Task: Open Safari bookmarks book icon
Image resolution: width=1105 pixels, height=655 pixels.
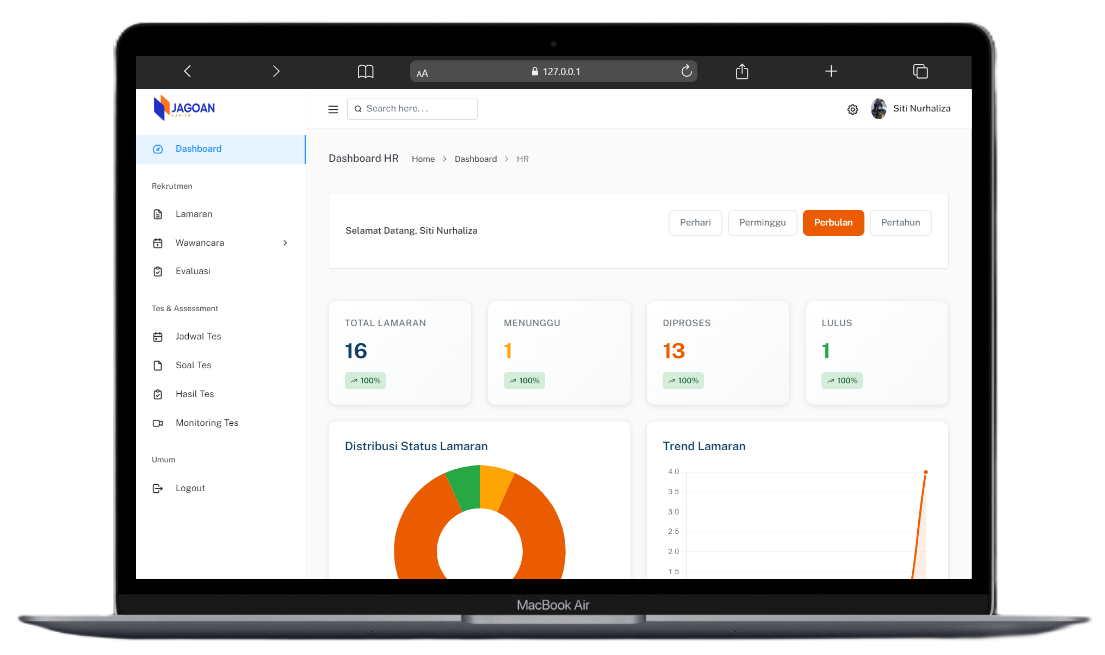Action: (366, 71)
